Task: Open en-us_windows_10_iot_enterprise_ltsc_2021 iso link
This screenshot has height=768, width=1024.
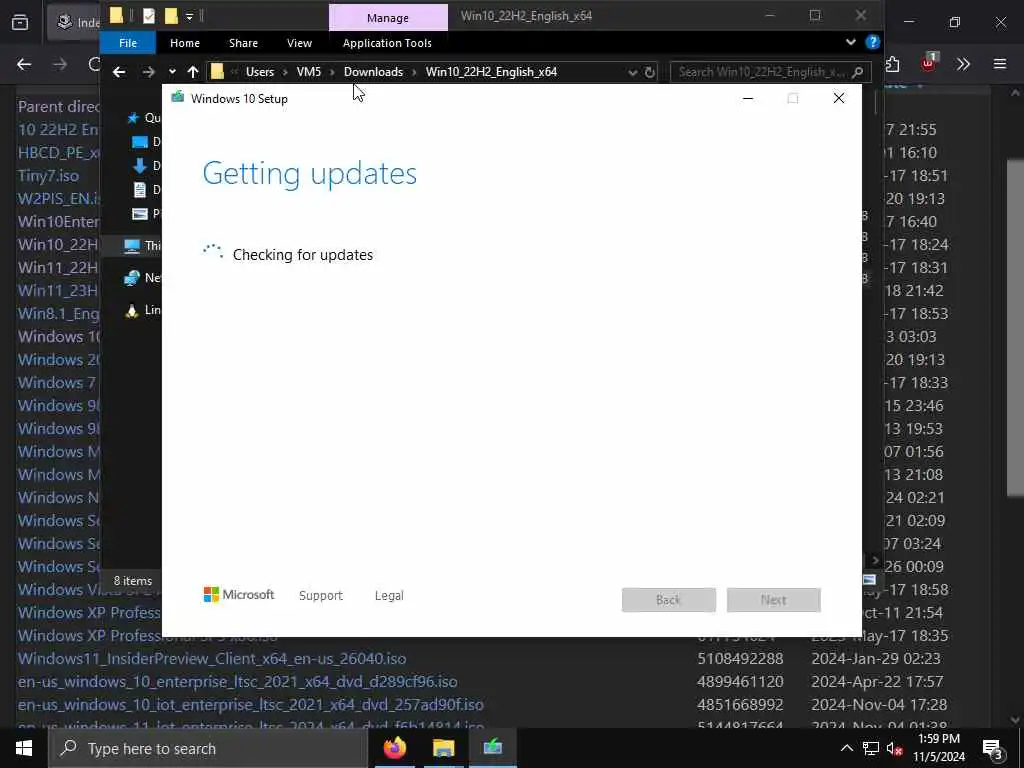Action: [x=251, y=705]
